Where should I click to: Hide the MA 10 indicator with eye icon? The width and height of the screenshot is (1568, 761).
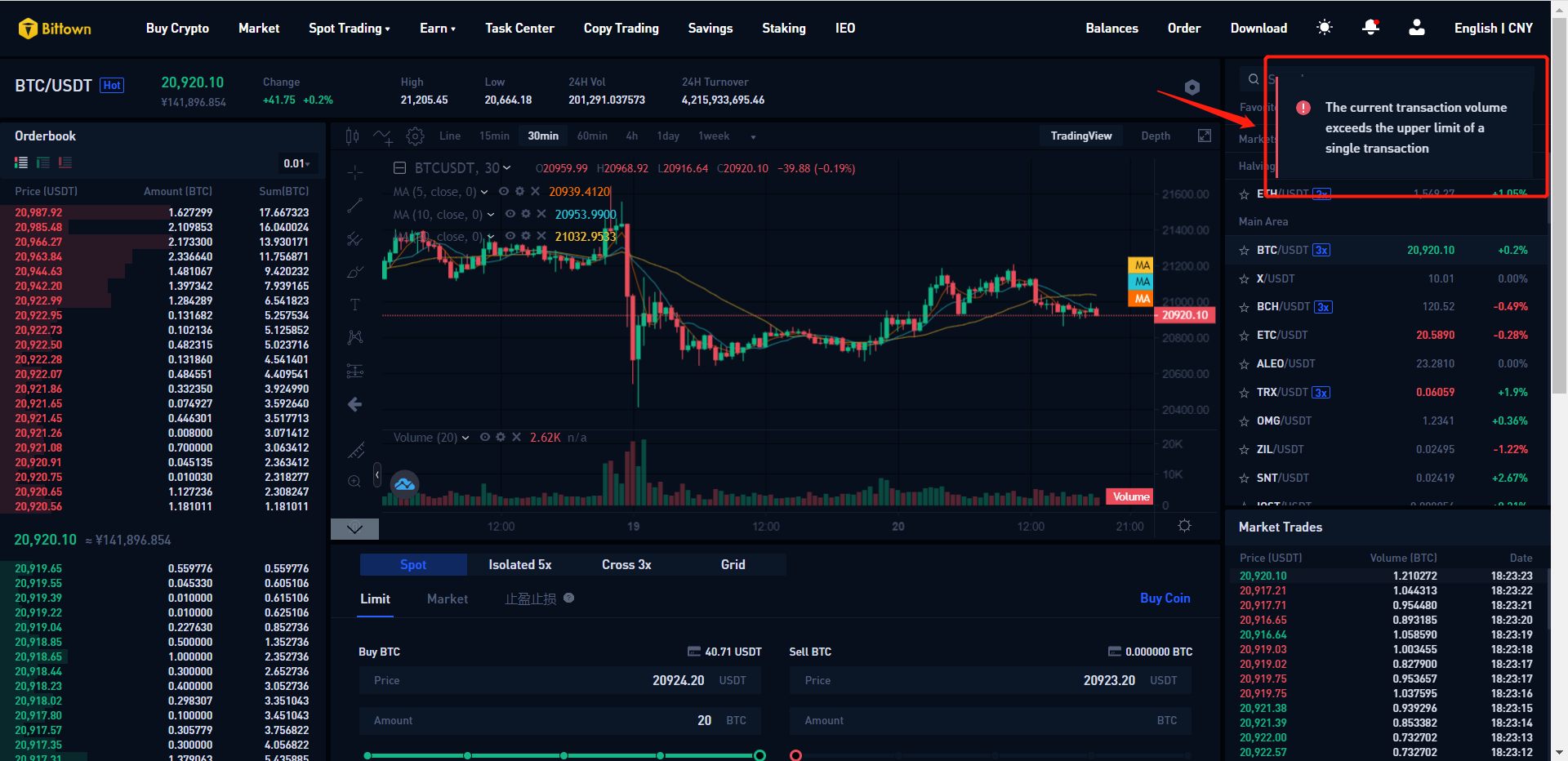point(510,214)
